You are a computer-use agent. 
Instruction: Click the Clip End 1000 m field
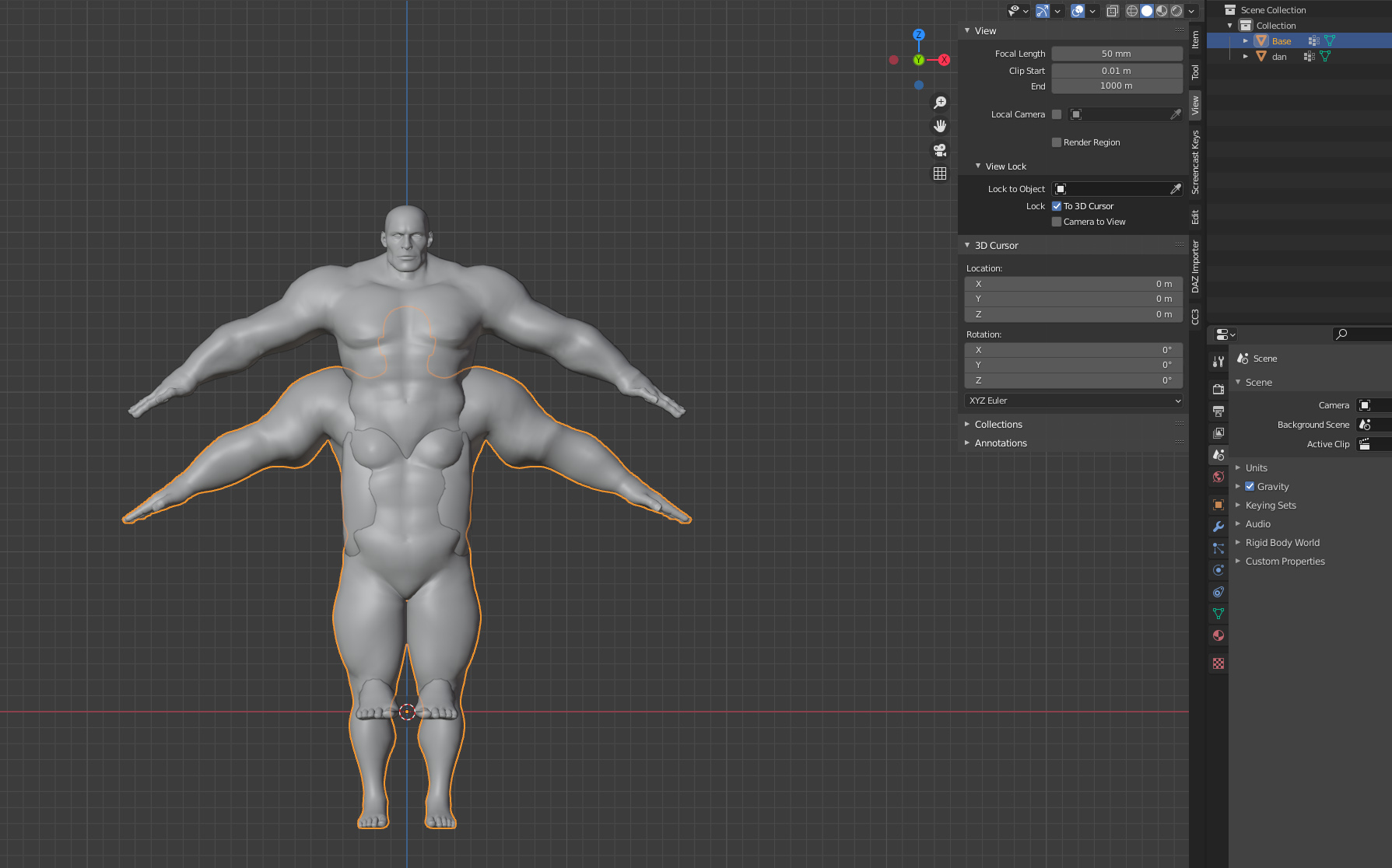pyautogui.click(x=1117, y=86)
